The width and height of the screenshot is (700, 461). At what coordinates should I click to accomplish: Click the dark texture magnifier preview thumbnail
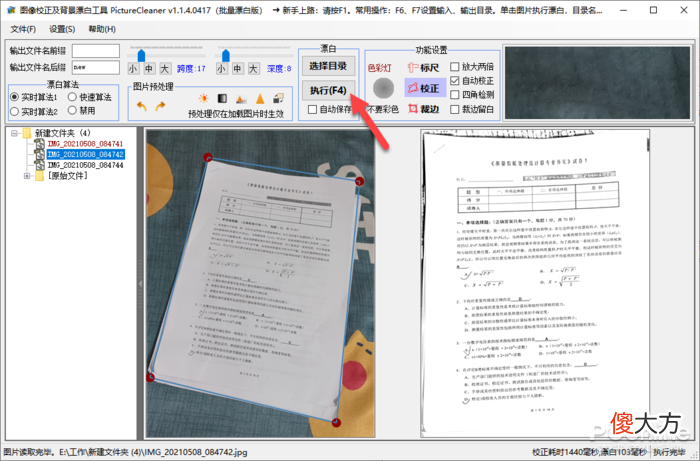click(598, 83)
